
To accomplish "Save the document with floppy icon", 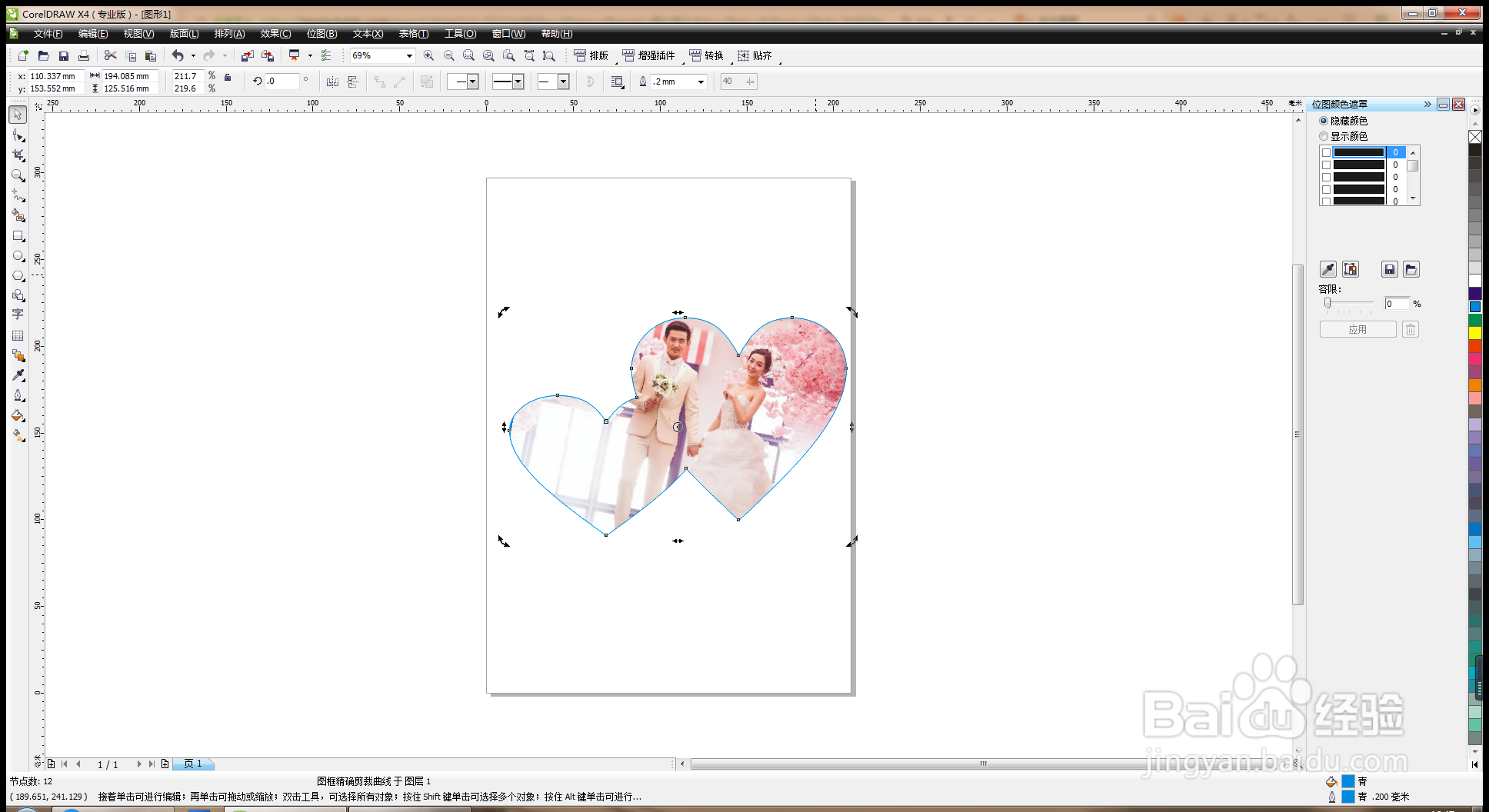I will 64,55.
